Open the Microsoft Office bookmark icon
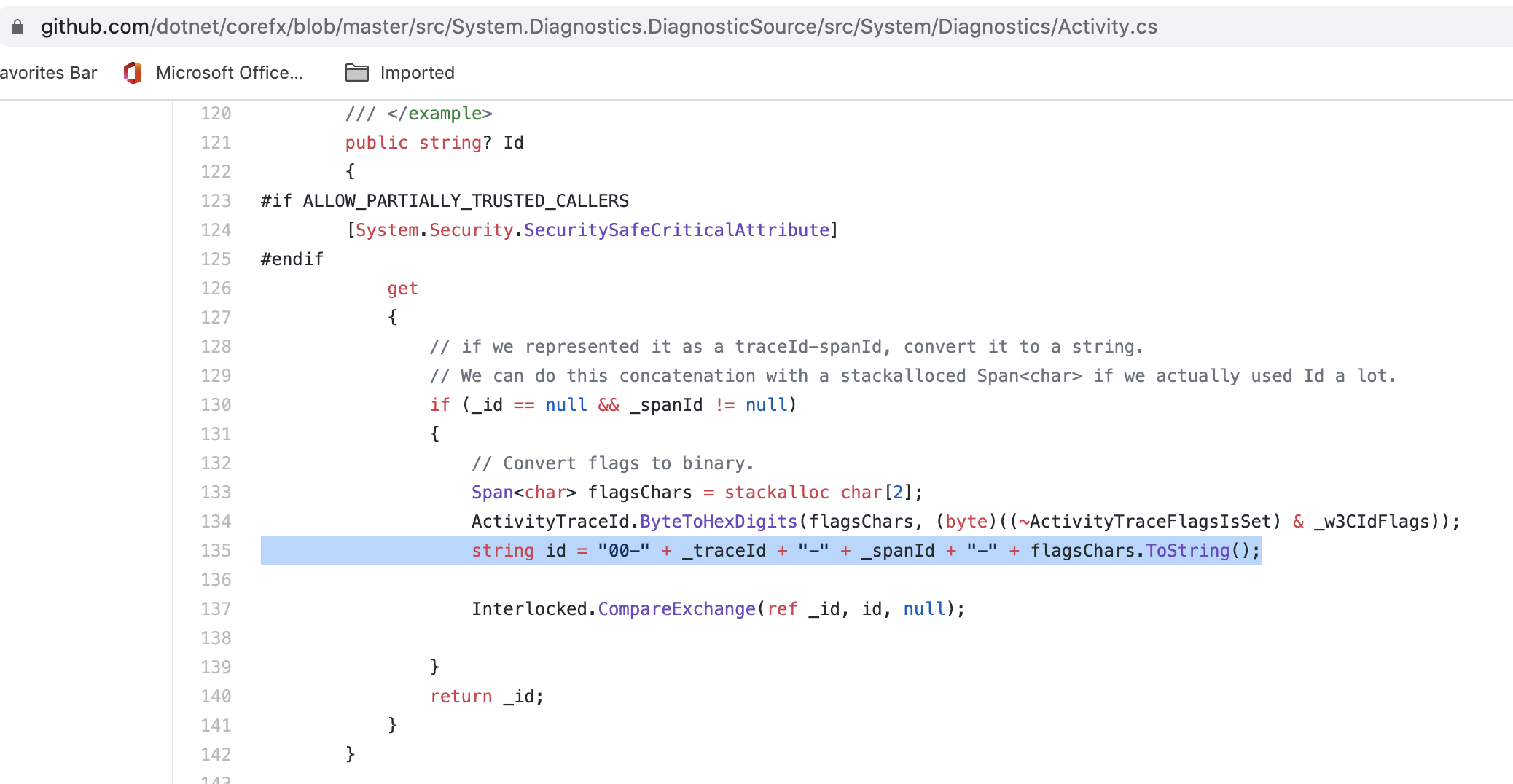The image size is (1513, 784). tap(132, 72)
